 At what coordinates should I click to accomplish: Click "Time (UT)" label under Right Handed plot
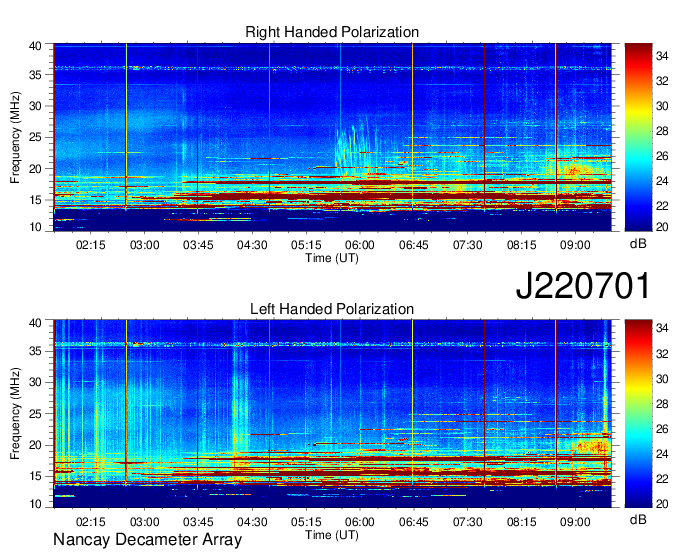click(x=332, y=258)
